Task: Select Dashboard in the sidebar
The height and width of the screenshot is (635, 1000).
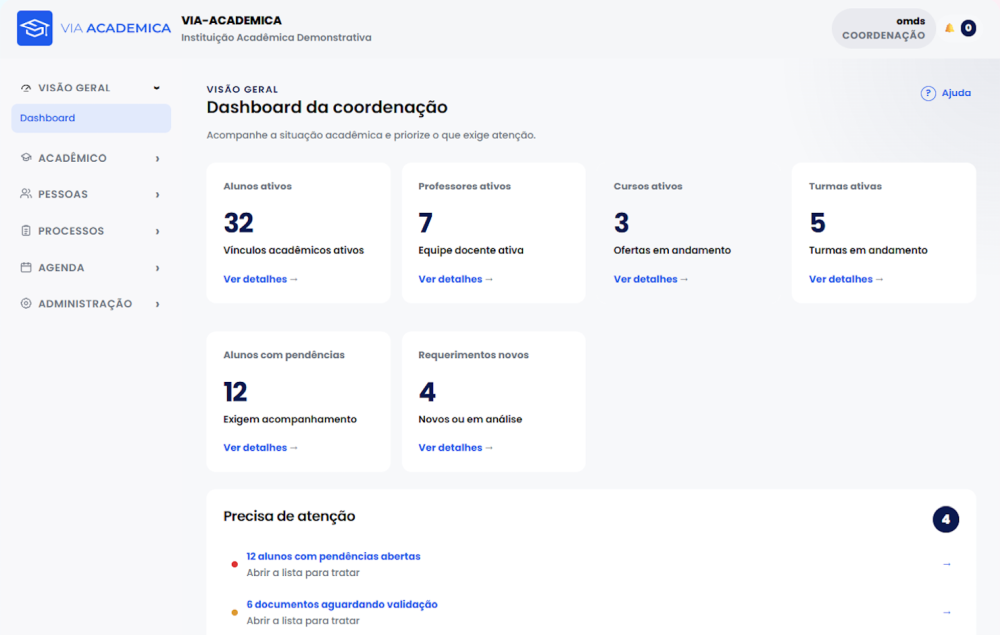Action: [91, 118]
